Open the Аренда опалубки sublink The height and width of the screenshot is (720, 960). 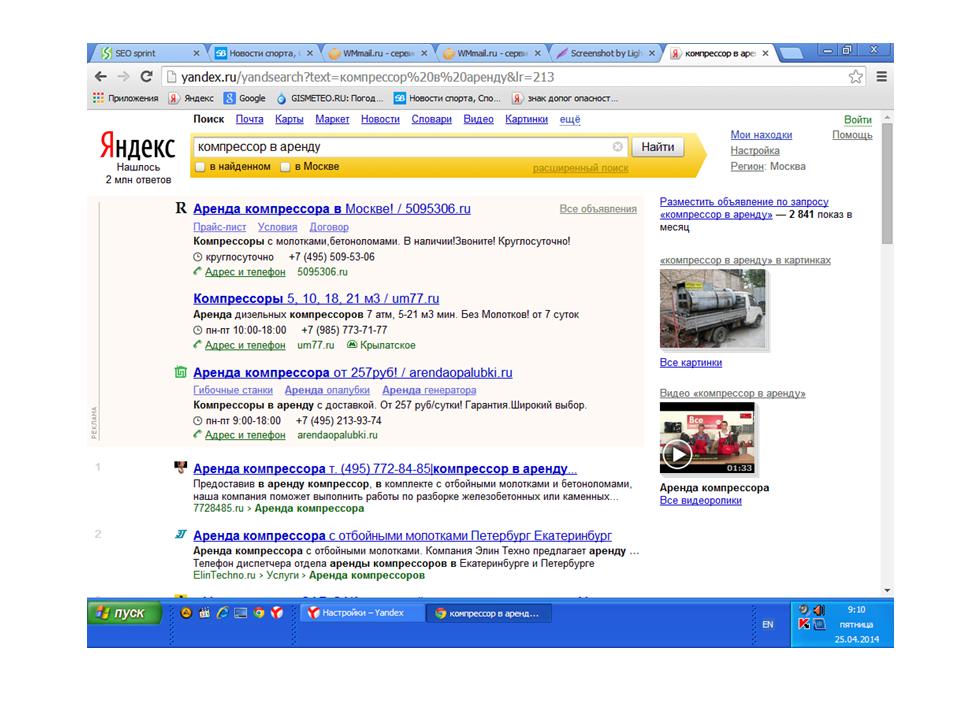[x=327, y=390]
